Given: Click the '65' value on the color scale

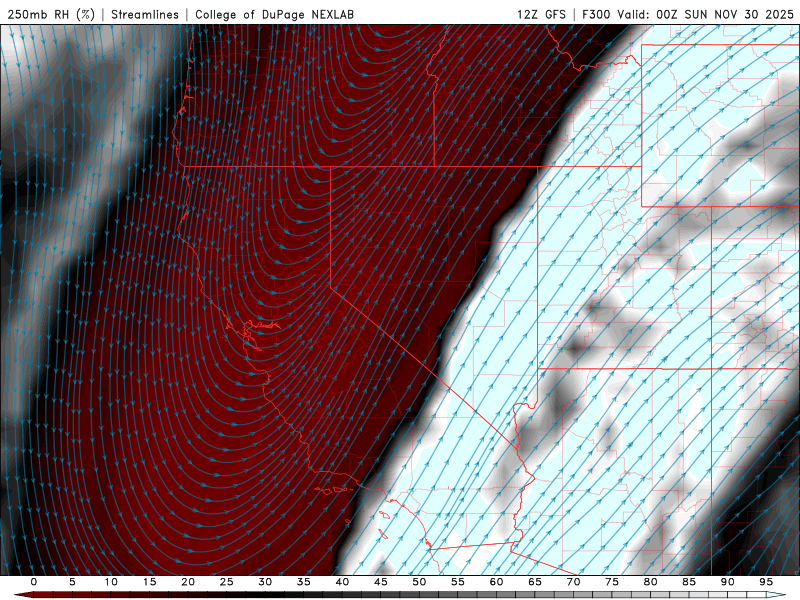Looking at the screenshot, I should [x=535, y=582].
